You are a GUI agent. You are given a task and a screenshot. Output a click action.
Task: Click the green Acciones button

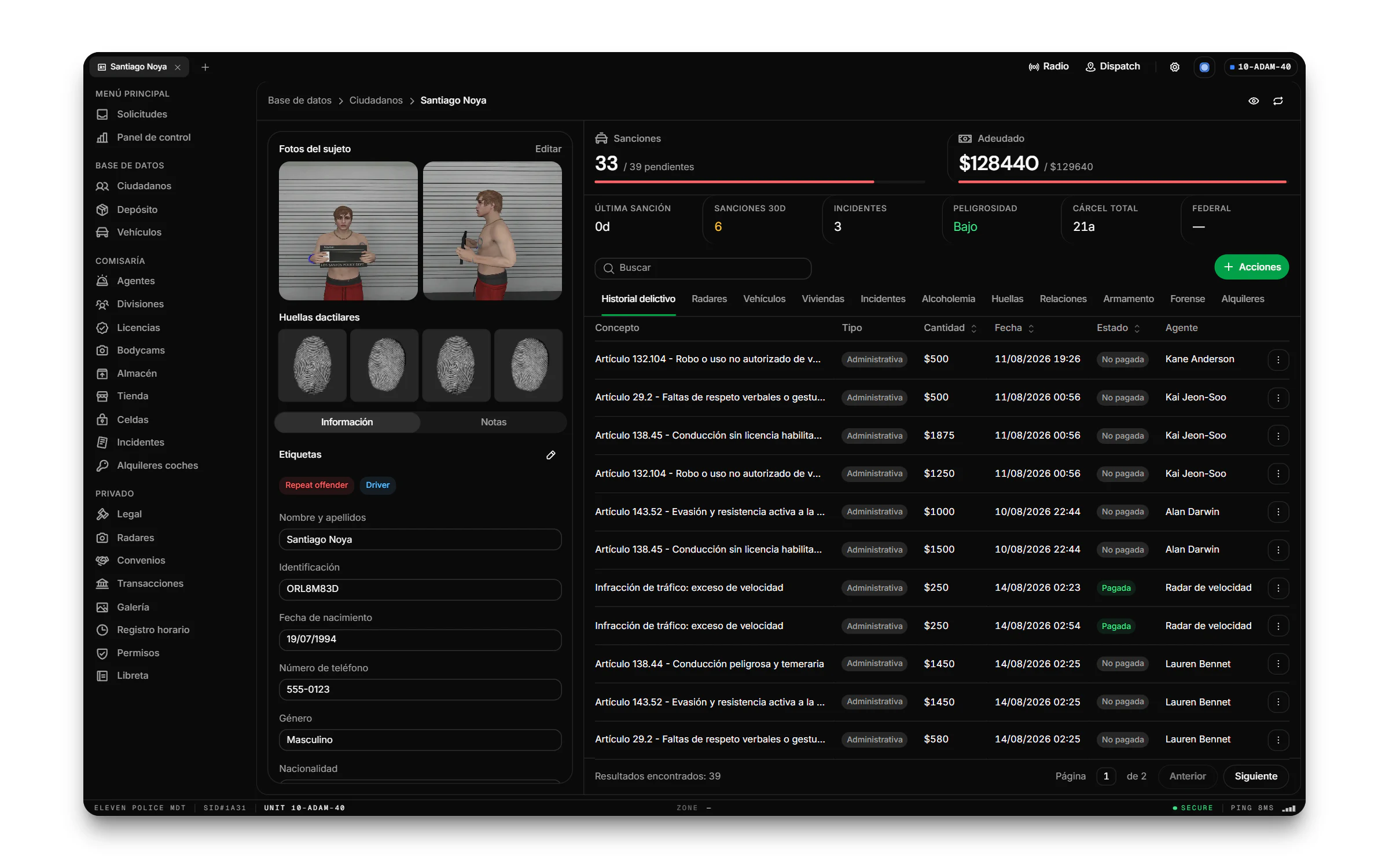click(1251, 267)
